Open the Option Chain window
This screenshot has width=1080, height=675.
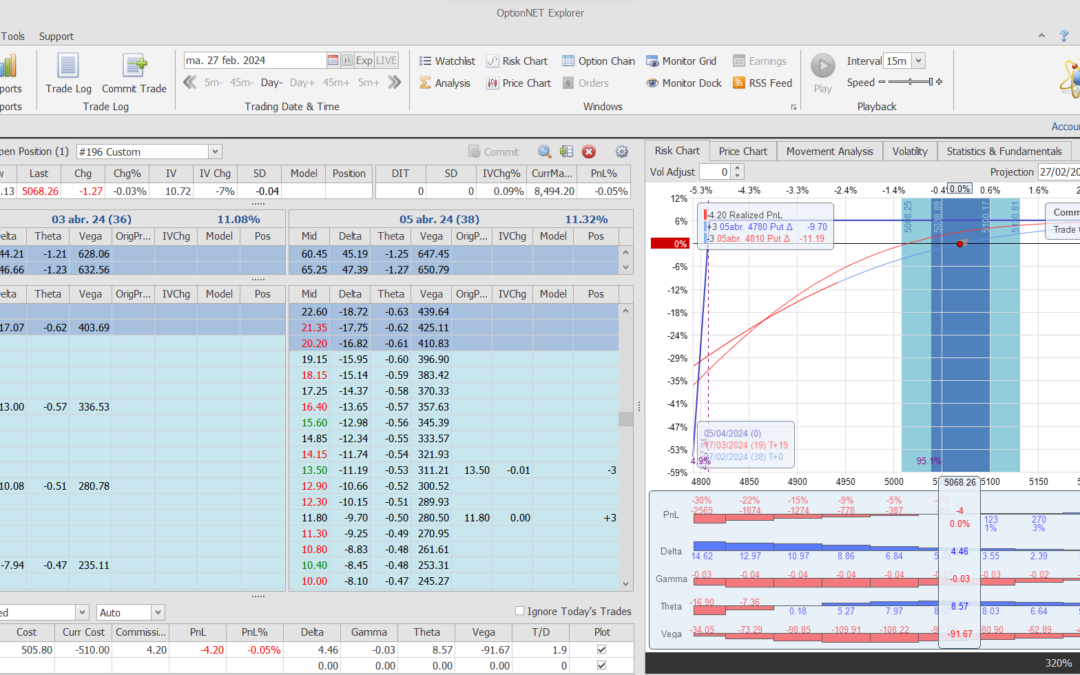(598, 61)
